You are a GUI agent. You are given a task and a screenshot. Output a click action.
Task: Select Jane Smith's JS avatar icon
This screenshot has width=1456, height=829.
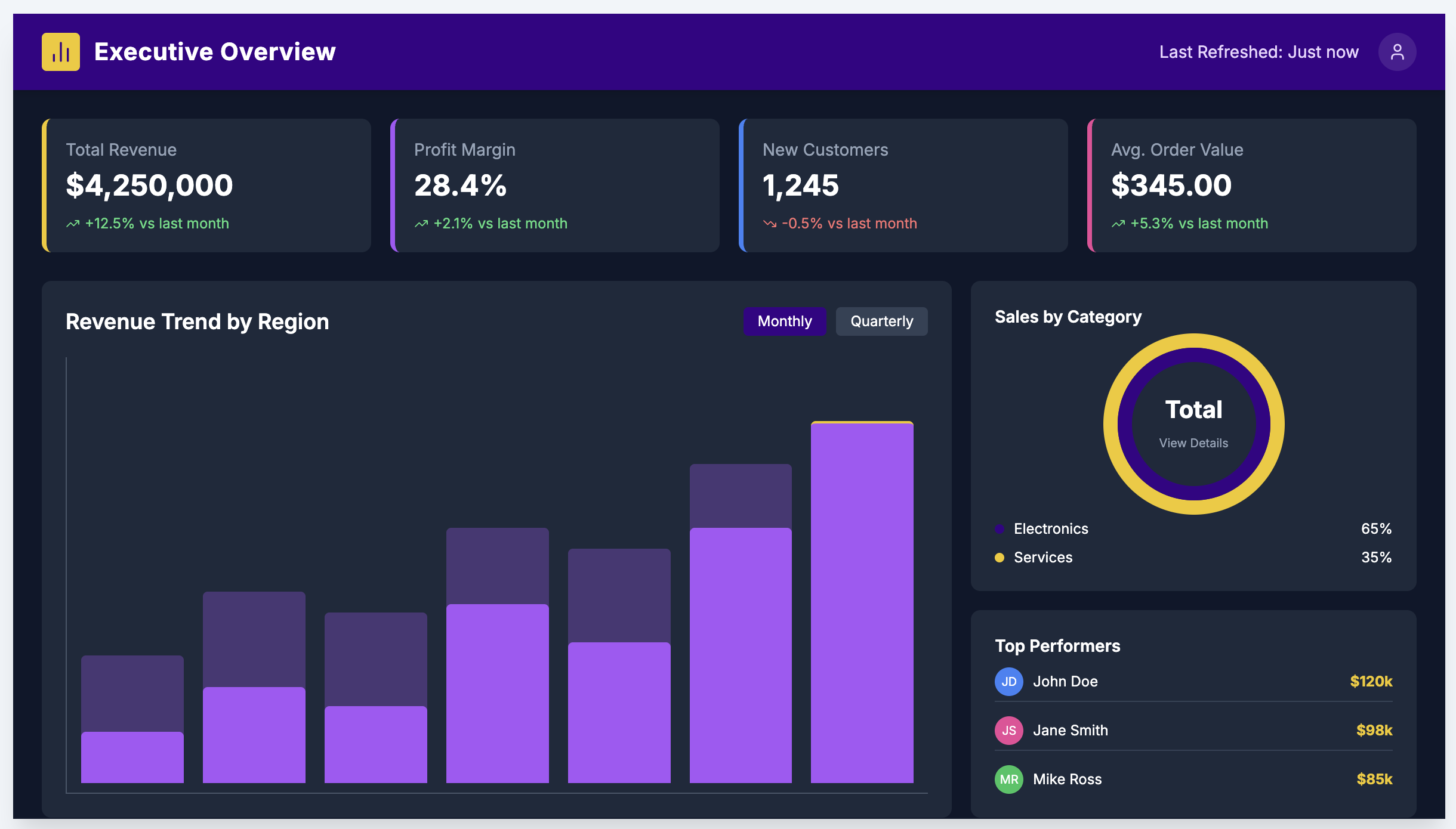pos(1008,730)
